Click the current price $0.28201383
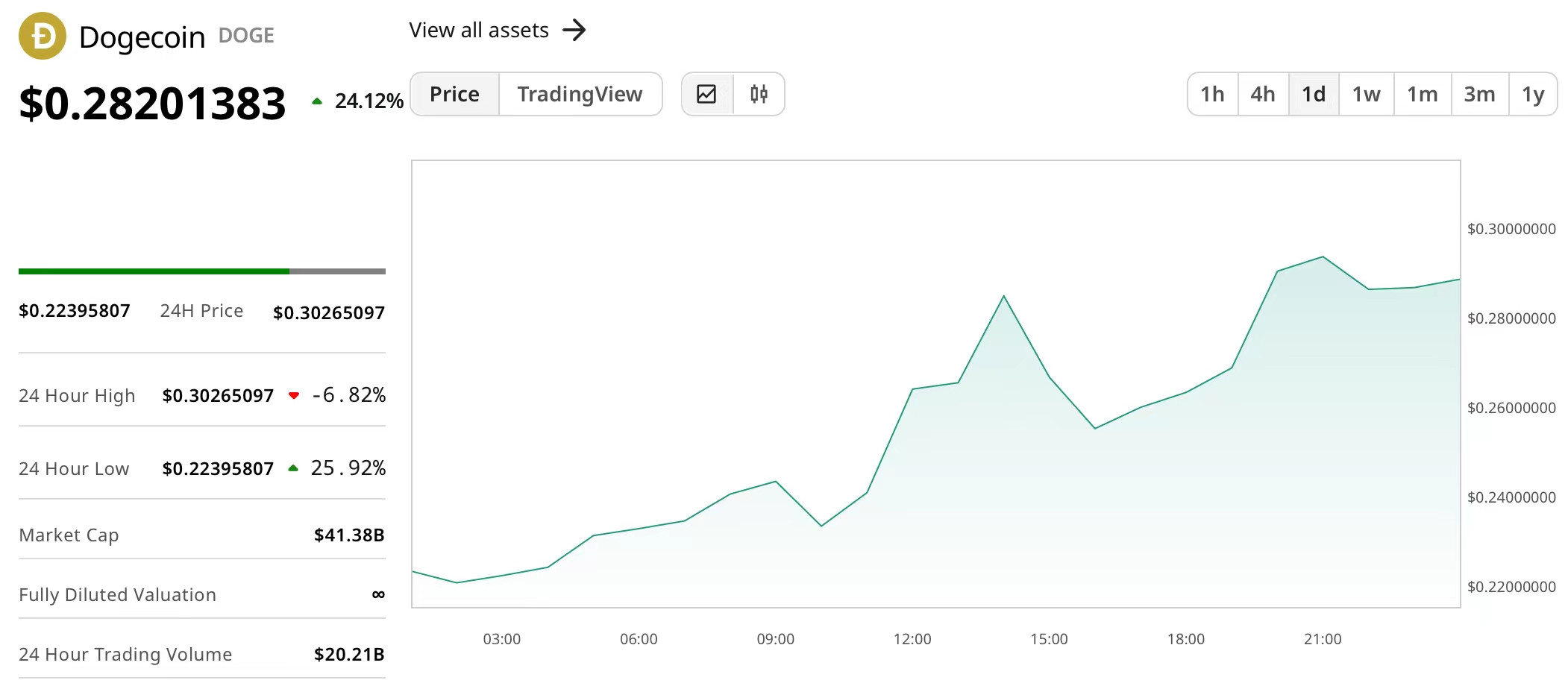The height and width of the screenshot is (689, 1568). [152, 103]
